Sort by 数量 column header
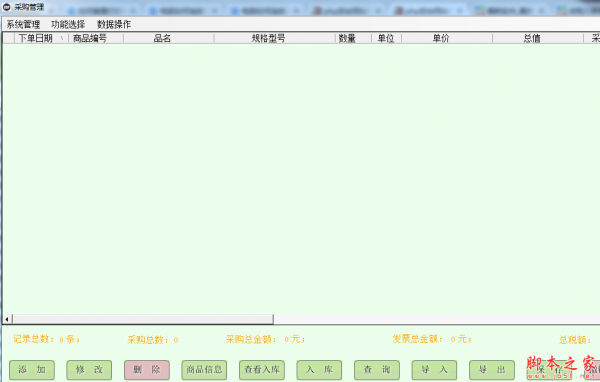The height and width of the screenshot is (382, 600). (x=354, y=38)
